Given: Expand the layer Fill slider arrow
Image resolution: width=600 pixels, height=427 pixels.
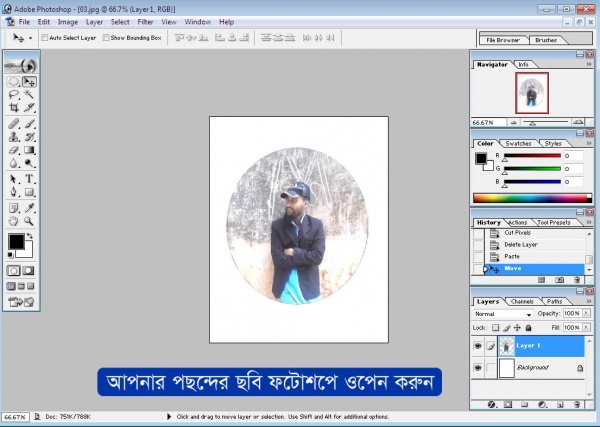Looking at the screenshot, I should point(584,327).
